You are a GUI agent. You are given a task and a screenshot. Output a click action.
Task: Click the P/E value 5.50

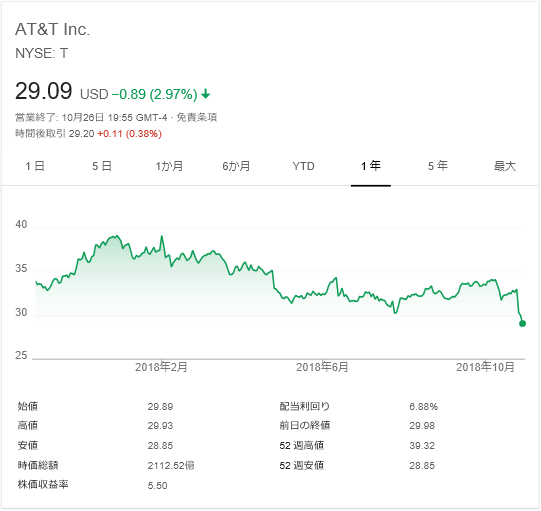pyautogui.click(x=157, y=486)
